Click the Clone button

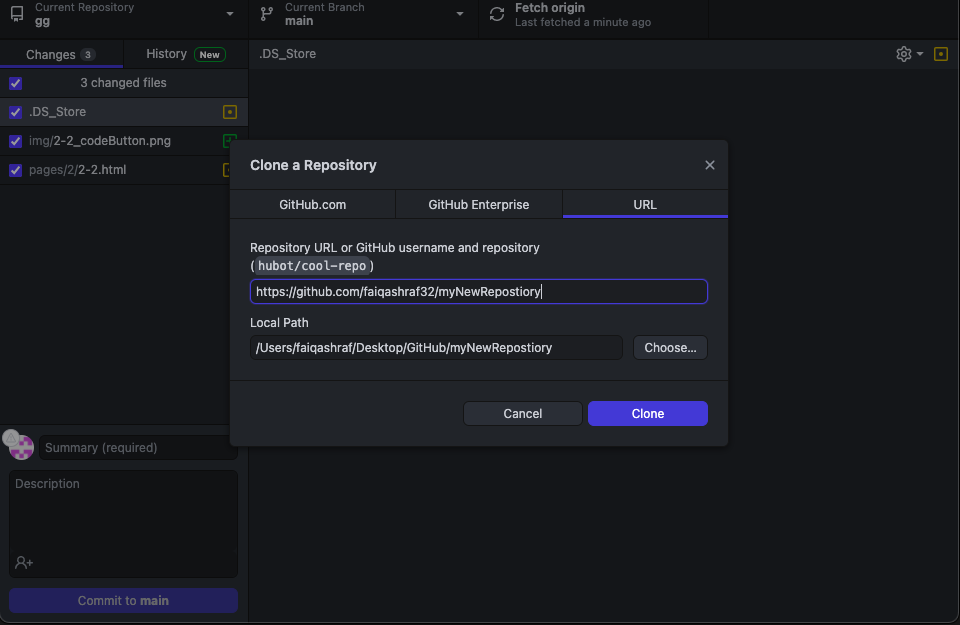click(648, 414)
